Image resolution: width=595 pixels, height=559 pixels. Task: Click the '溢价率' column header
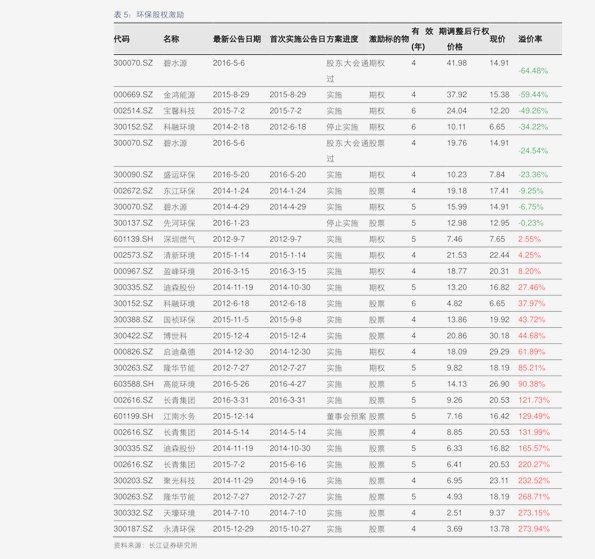click(530, 39)
